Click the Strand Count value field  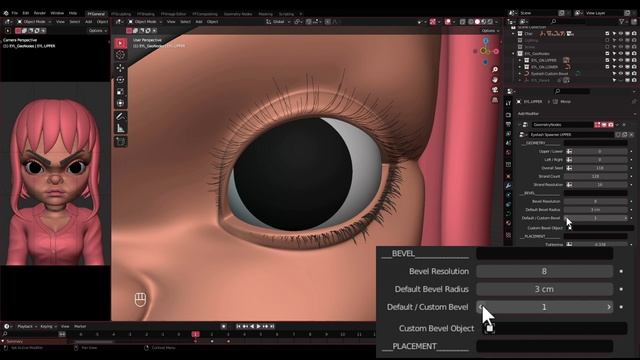[595, 176]
